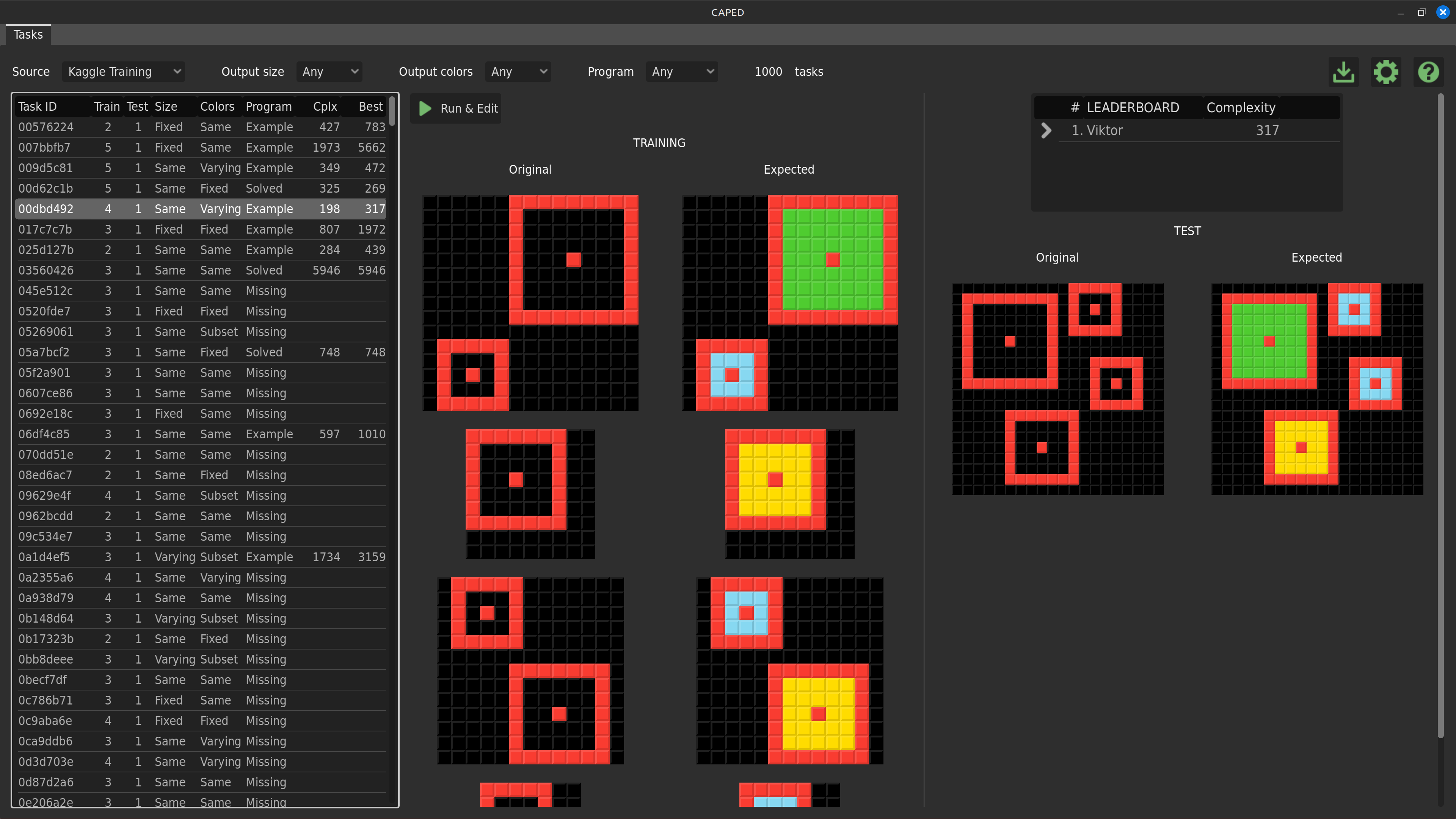Expand the Viktor leaderboard entry chevron
The height and width of the screenshot is (819, 1456).
coord(1046,130)
